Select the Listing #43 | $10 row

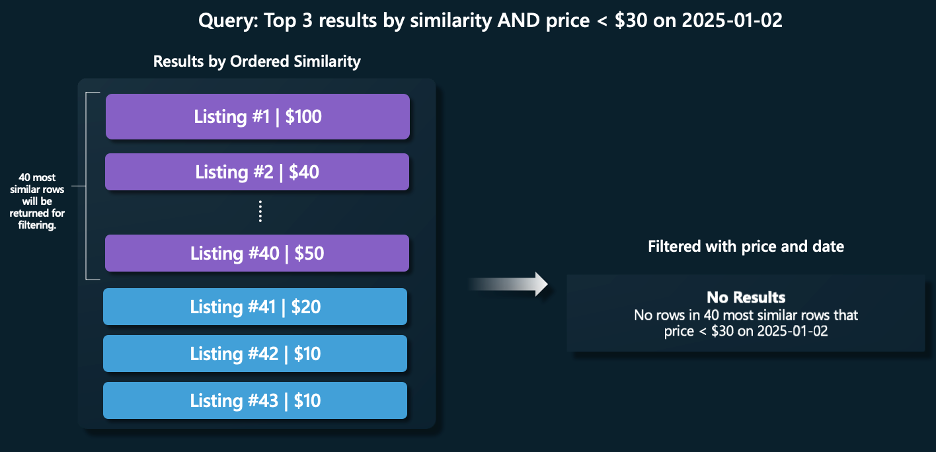pos(255,400)
